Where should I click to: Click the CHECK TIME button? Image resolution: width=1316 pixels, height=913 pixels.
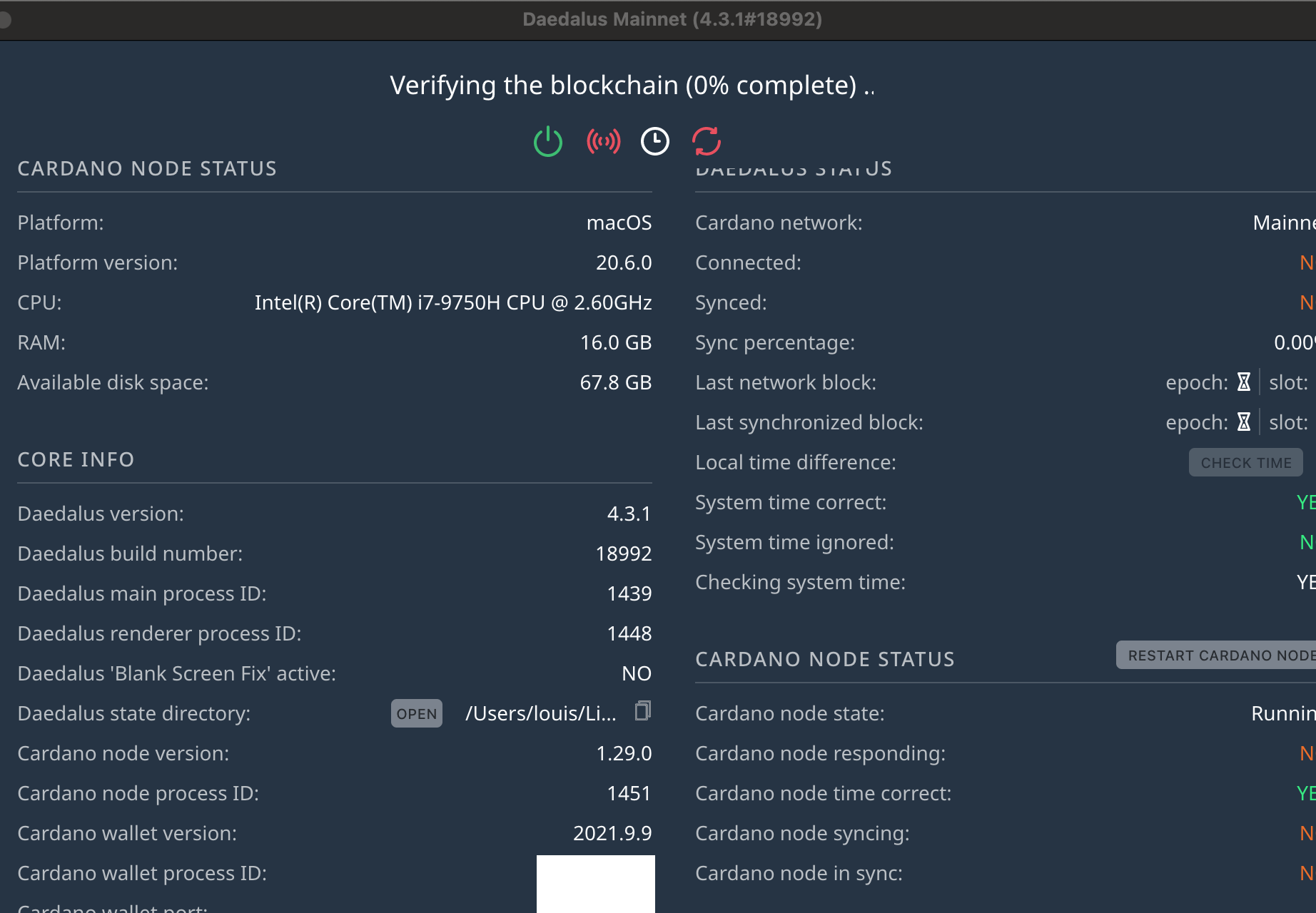(x=1246, y=462)
